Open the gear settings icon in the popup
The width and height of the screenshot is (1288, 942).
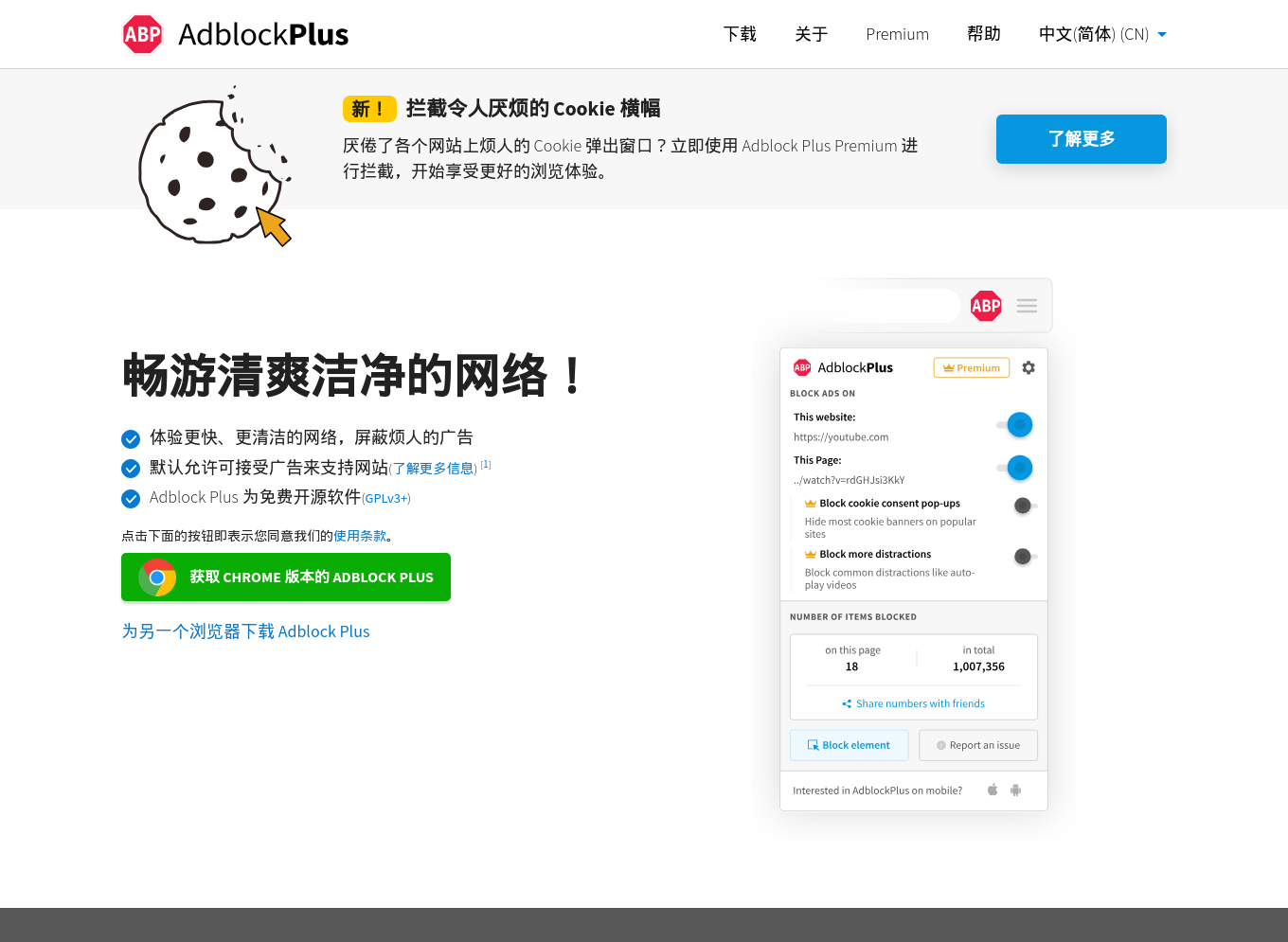(x=1029, y=367)
